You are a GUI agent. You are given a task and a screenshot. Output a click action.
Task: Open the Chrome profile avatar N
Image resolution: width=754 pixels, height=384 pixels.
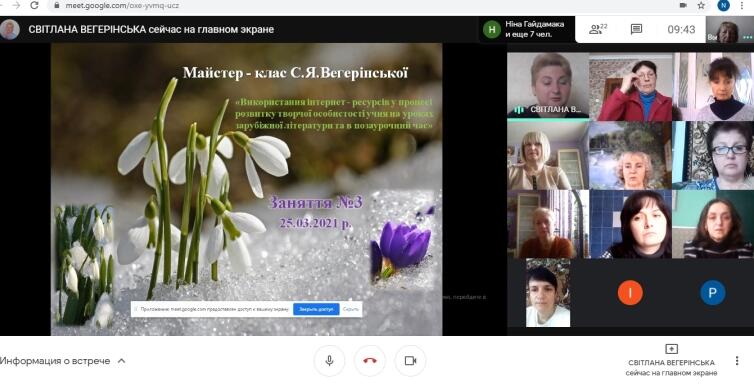(x=723, y=5)
